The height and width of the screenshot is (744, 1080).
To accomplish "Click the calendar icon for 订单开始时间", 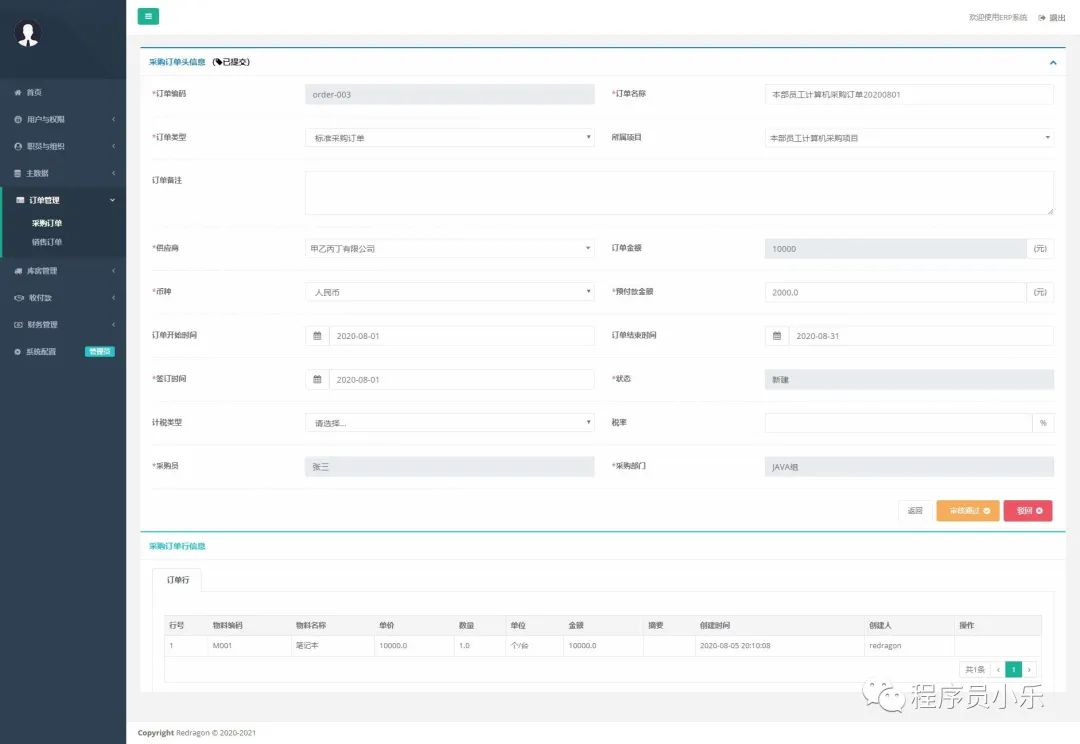I will (317, 335).
